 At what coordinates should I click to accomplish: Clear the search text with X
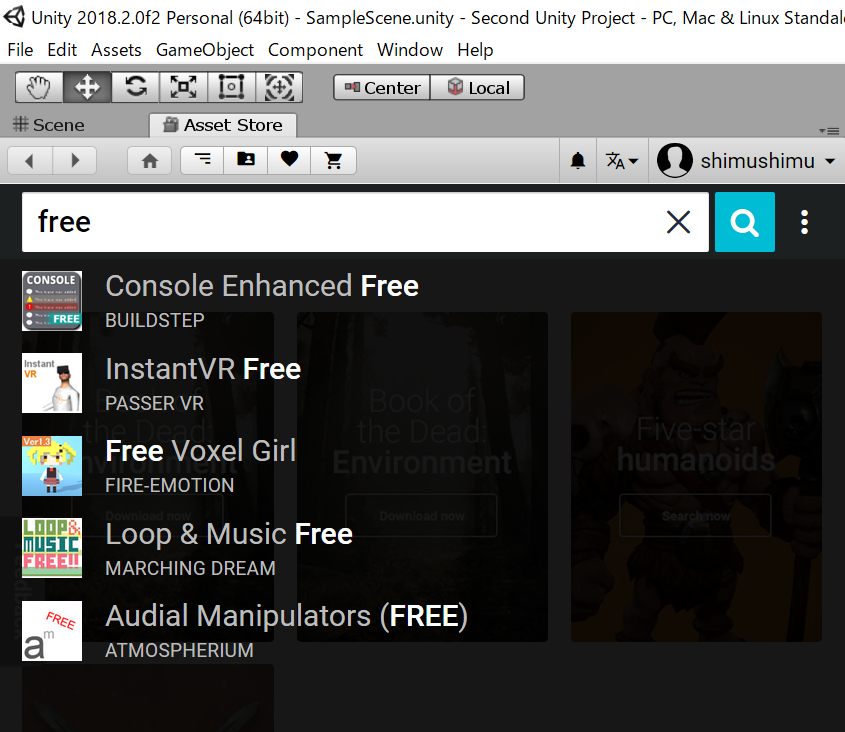point(678,222)
